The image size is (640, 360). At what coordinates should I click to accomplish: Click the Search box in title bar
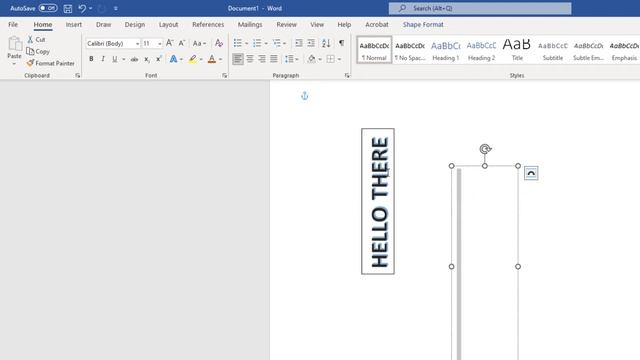pos(480,8)
